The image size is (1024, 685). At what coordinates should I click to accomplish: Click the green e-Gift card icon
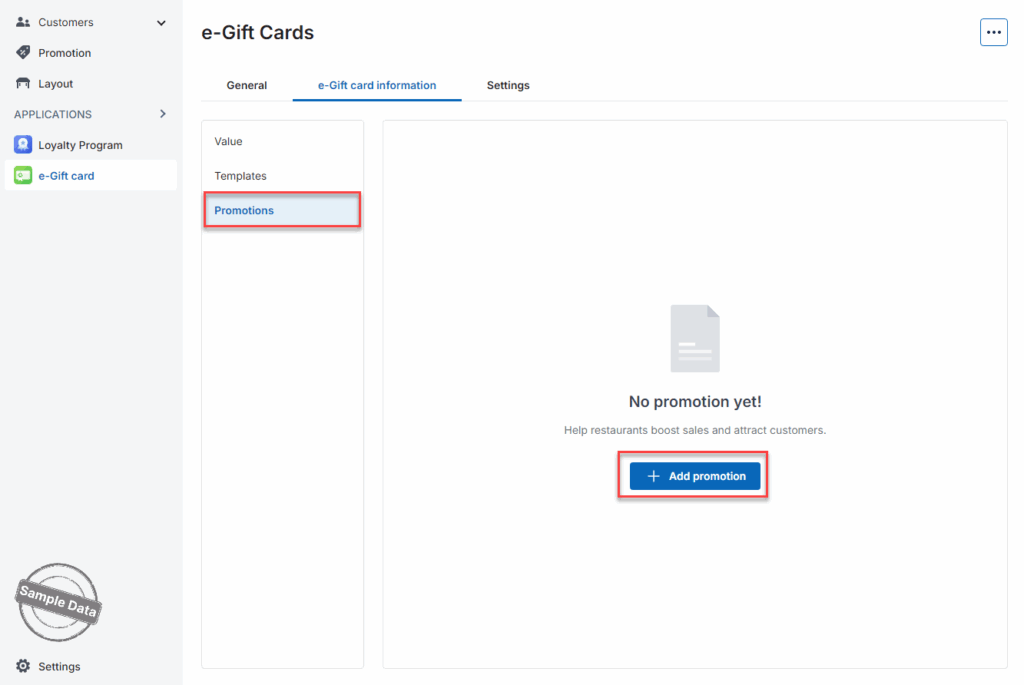pyautogui.click(x=23, y=176)
